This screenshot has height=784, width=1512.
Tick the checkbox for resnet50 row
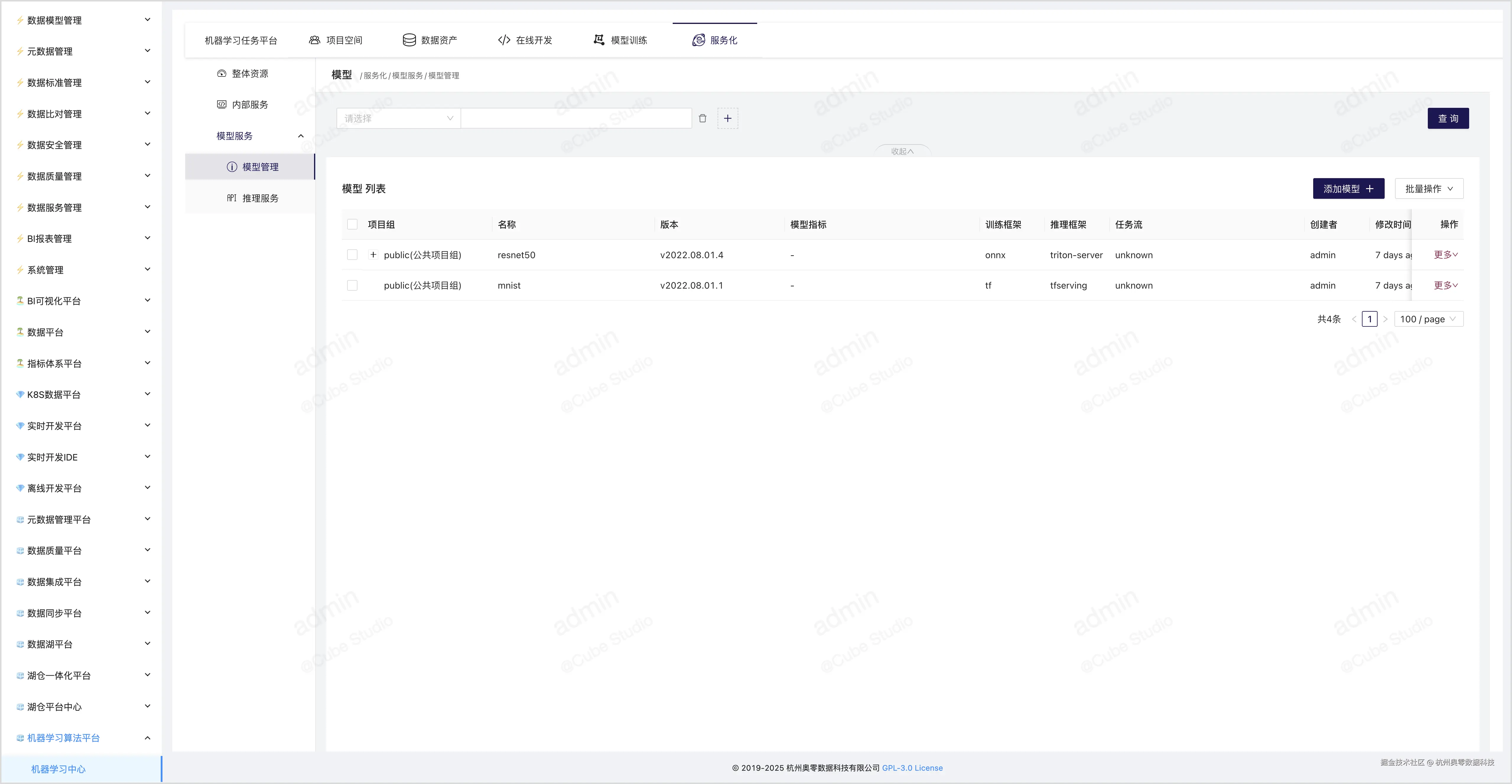(x=352, y=255)
